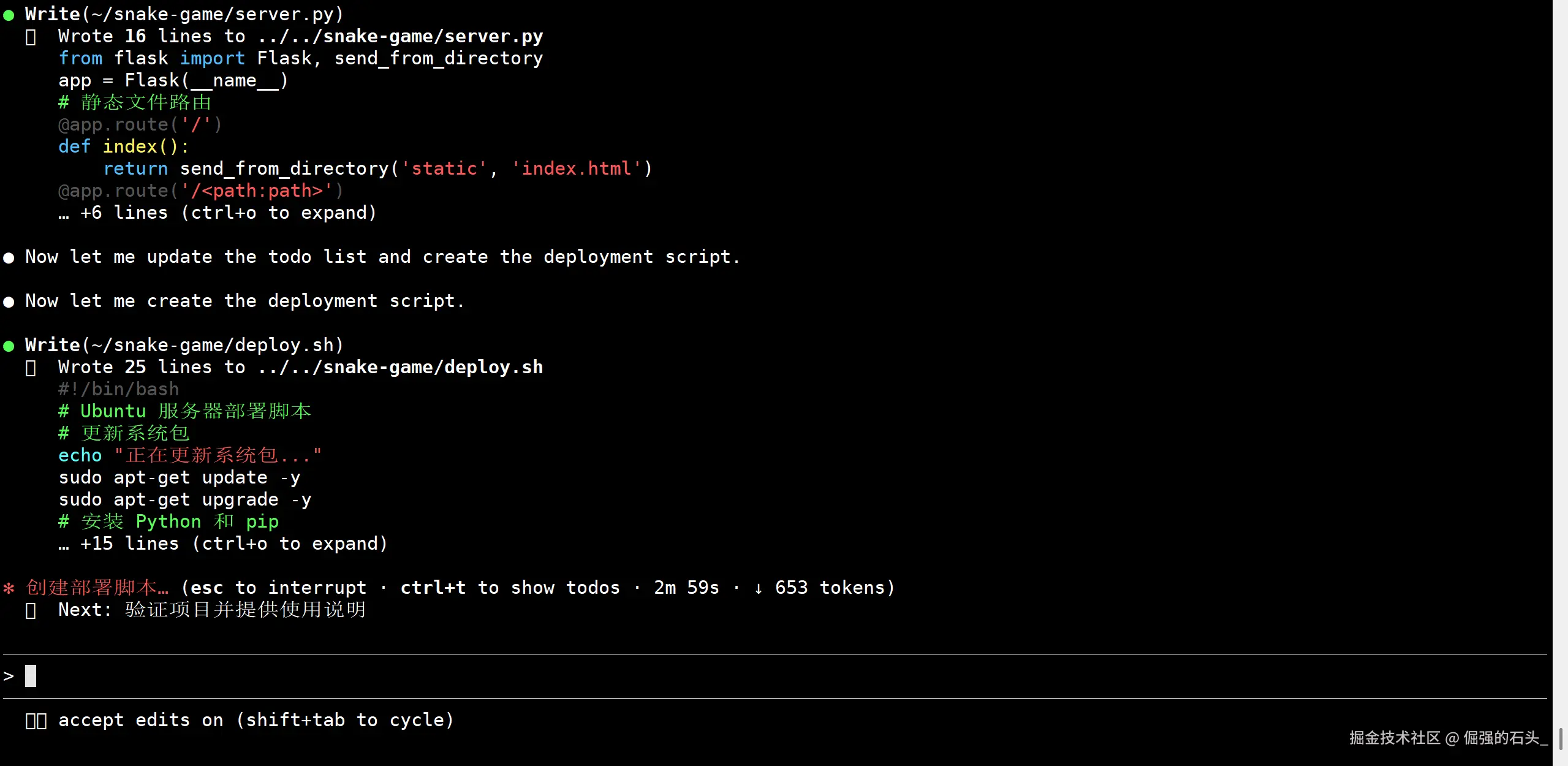1568x766 pixels.
Task: Click the esc to interrupt hint text
Action: coord(278,588)
